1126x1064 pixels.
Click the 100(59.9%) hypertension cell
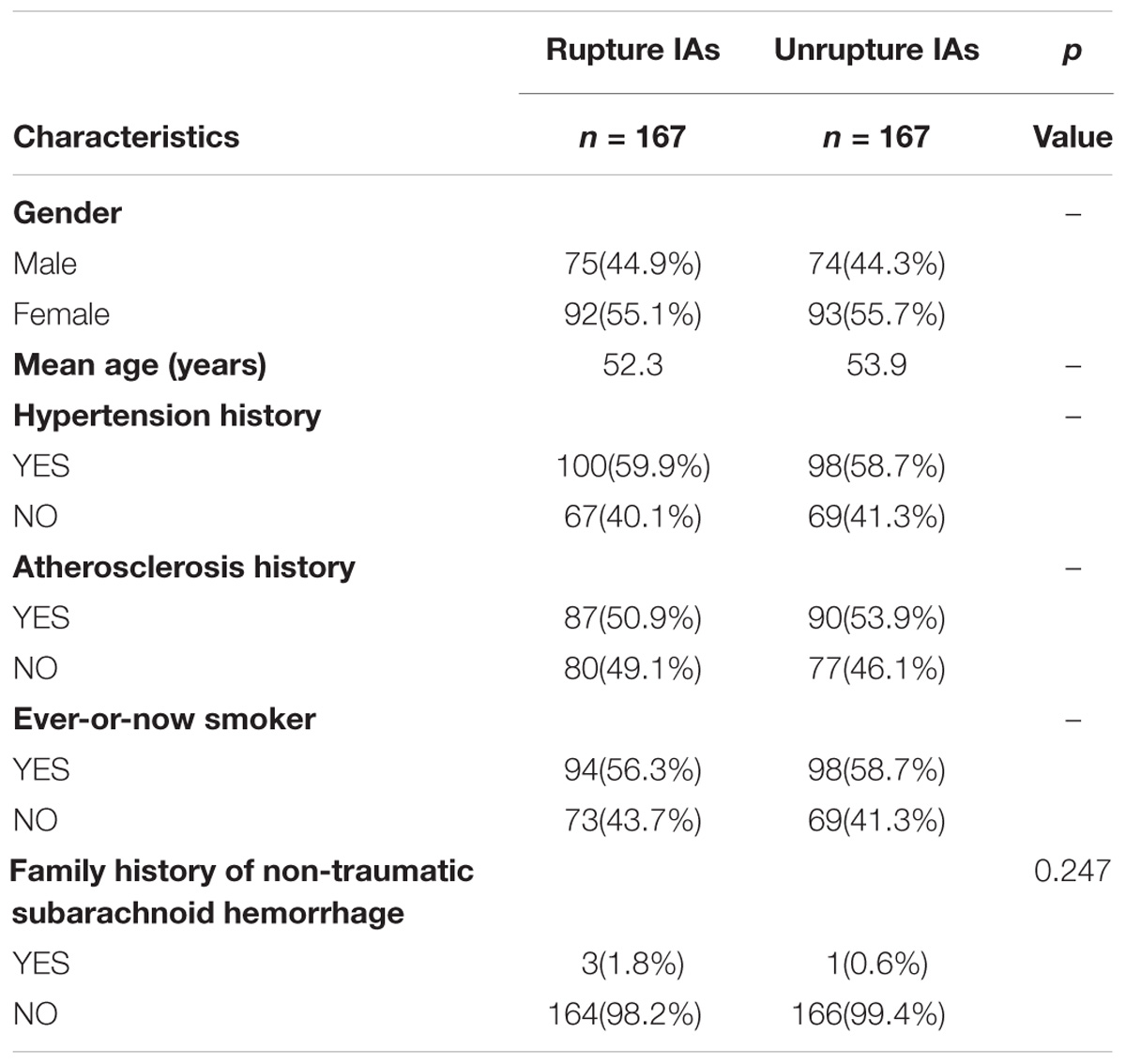tap(633, 466)
